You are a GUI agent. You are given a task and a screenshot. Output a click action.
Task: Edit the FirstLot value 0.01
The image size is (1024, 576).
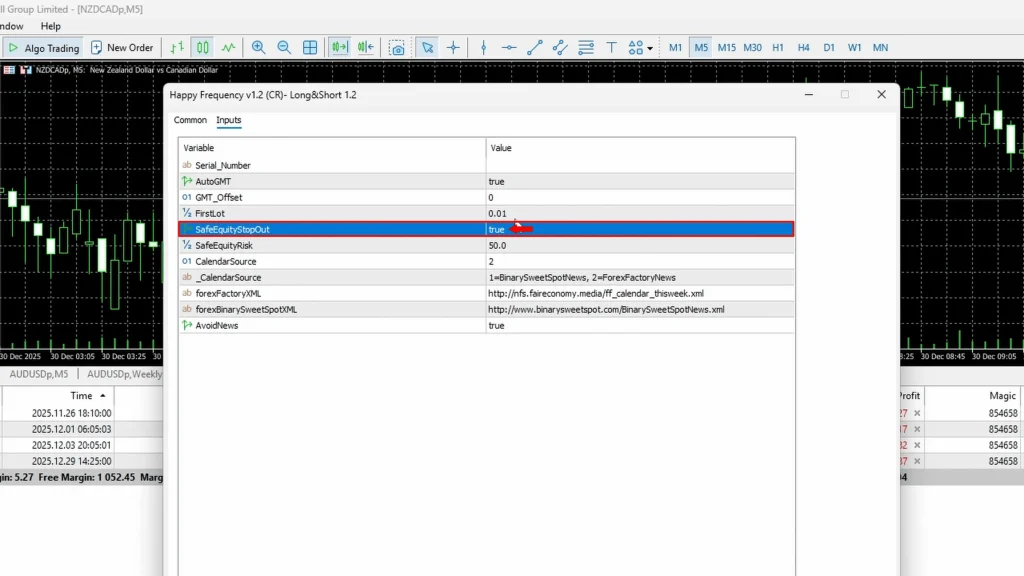click(x=640, y=214)
